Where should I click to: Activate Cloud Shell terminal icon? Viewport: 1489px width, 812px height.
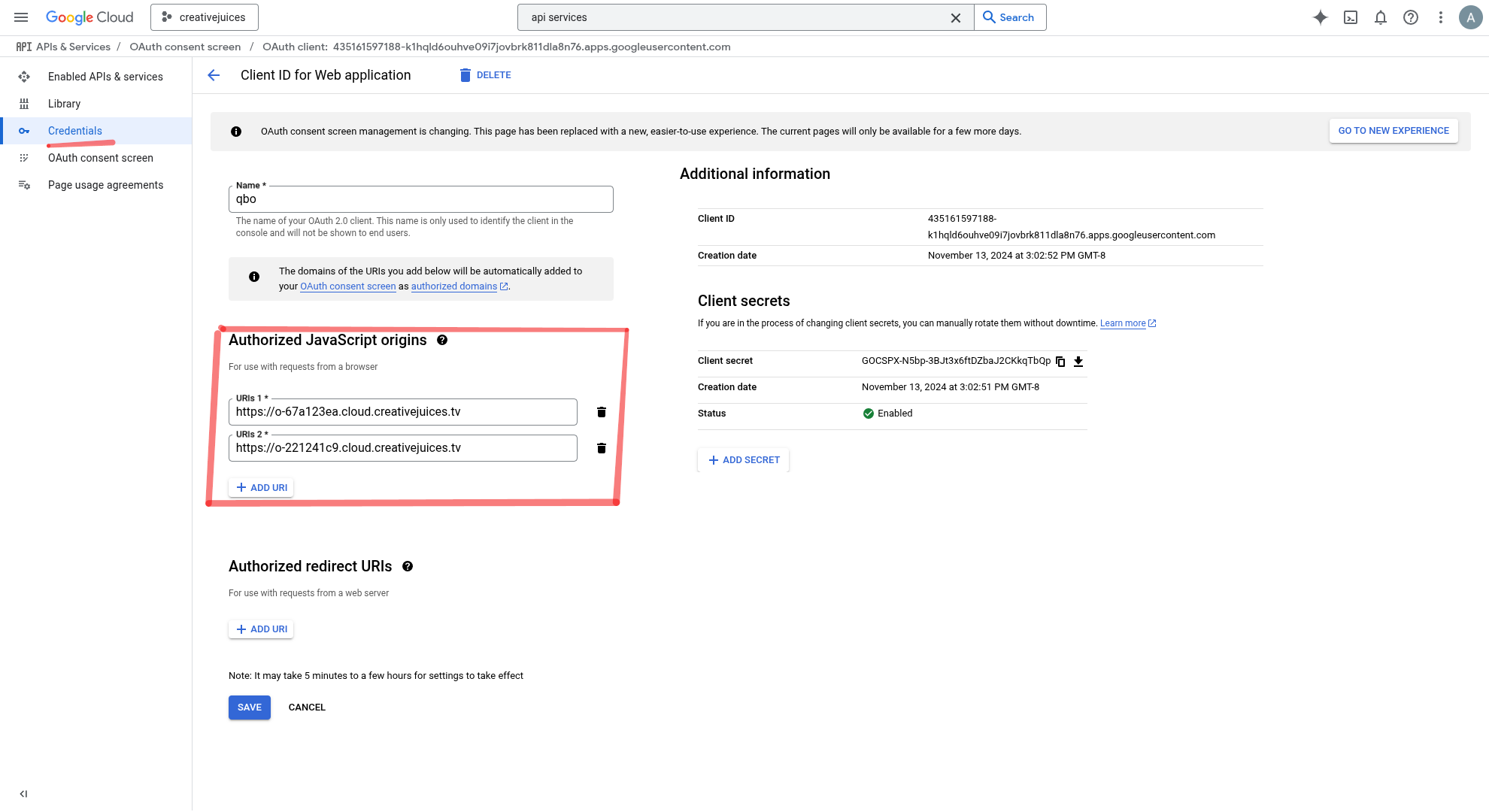(x=1351, y=17)
